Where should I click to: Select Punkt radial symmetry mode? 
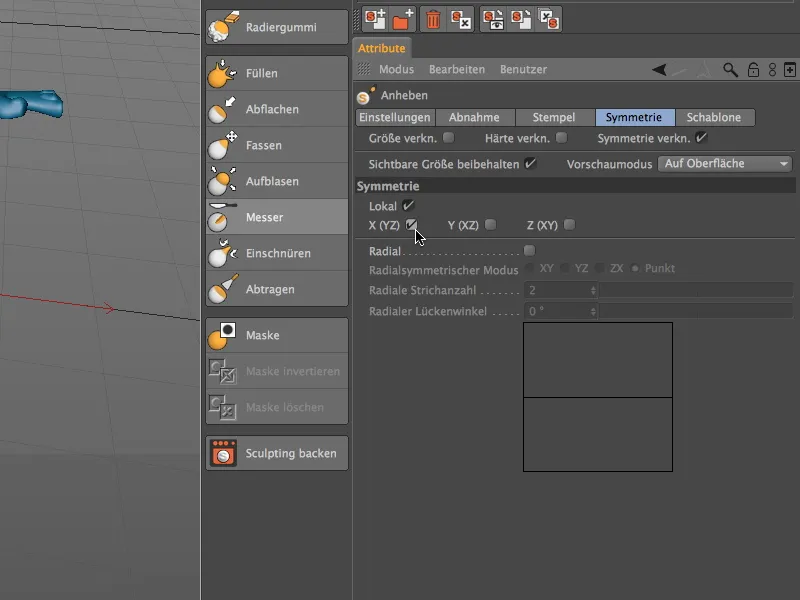tap(635, 268)
